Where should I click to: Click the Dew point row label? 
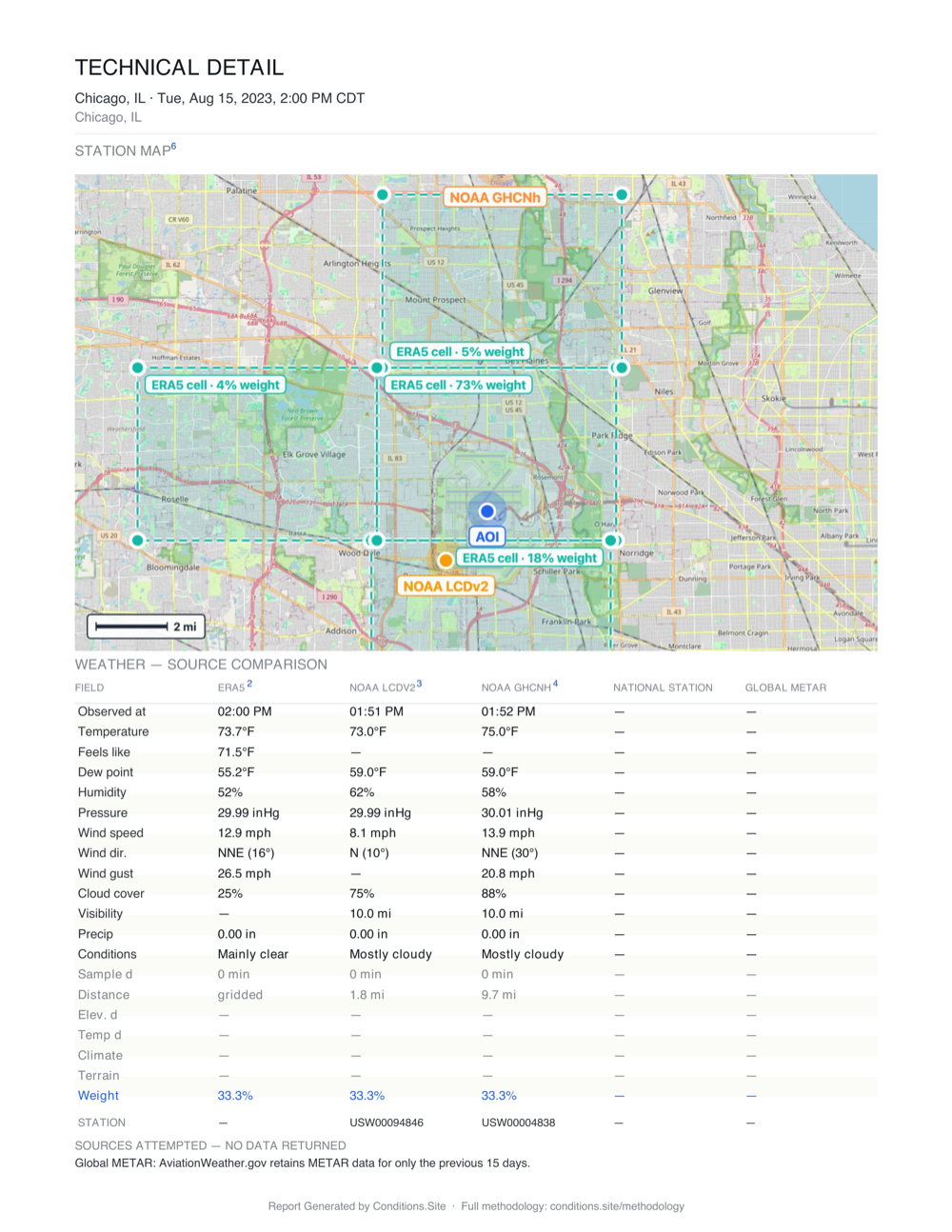(x=105, y=772)
